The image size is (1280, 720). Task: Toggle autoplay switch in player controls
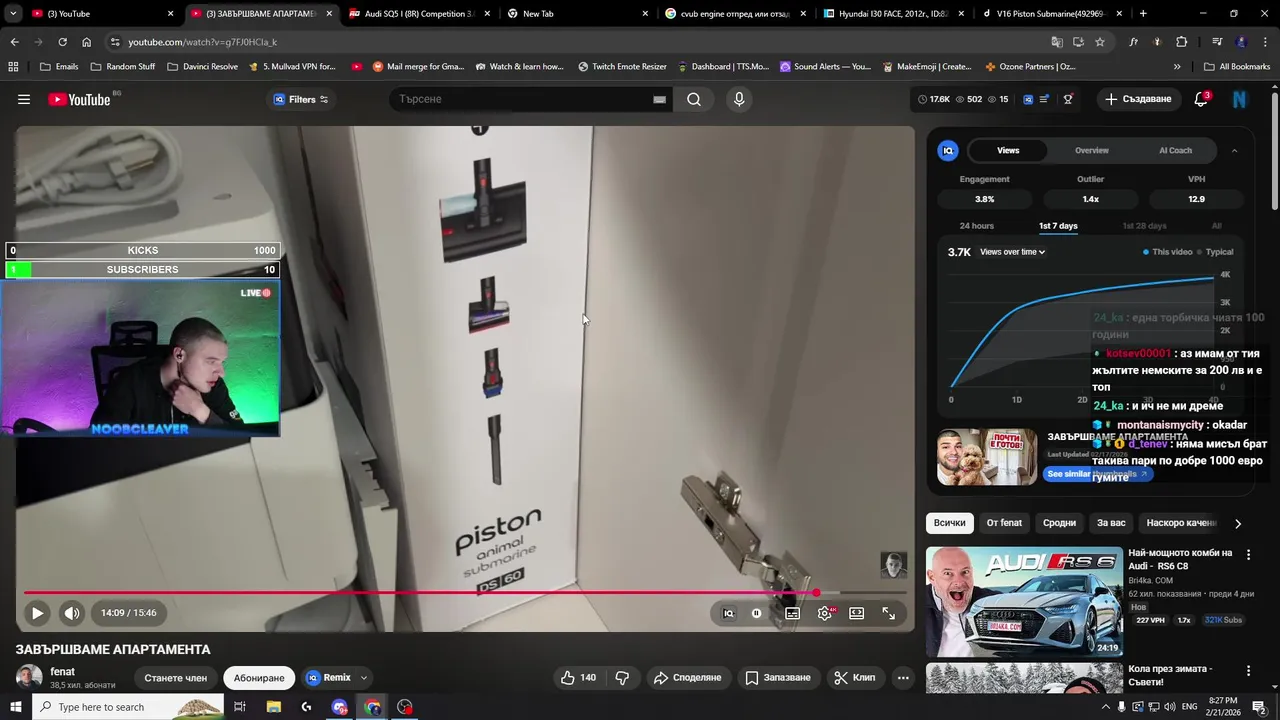pyautogui.click(x=757, y=613)
